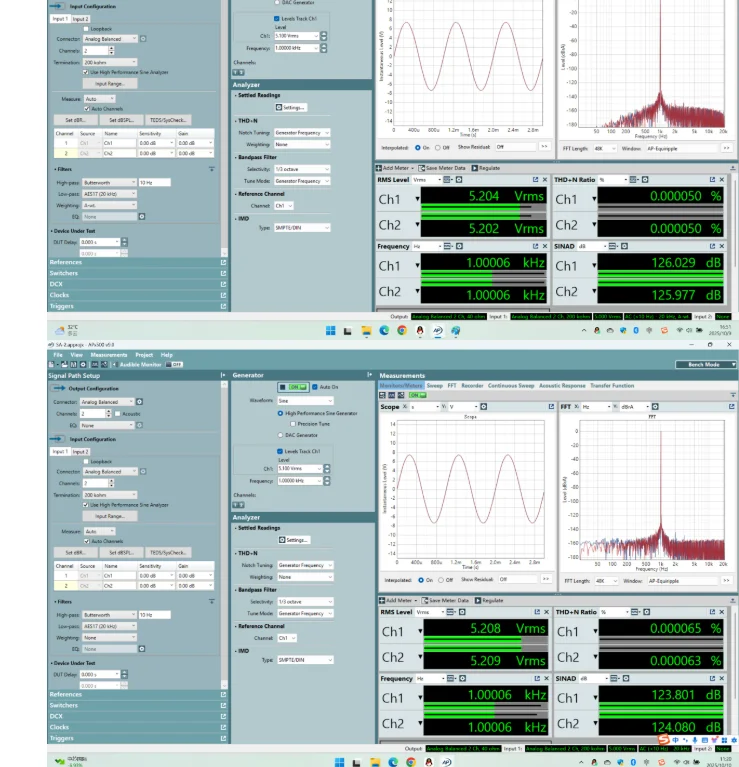Open Output Connector dropdown Analog Balanced

107,402
